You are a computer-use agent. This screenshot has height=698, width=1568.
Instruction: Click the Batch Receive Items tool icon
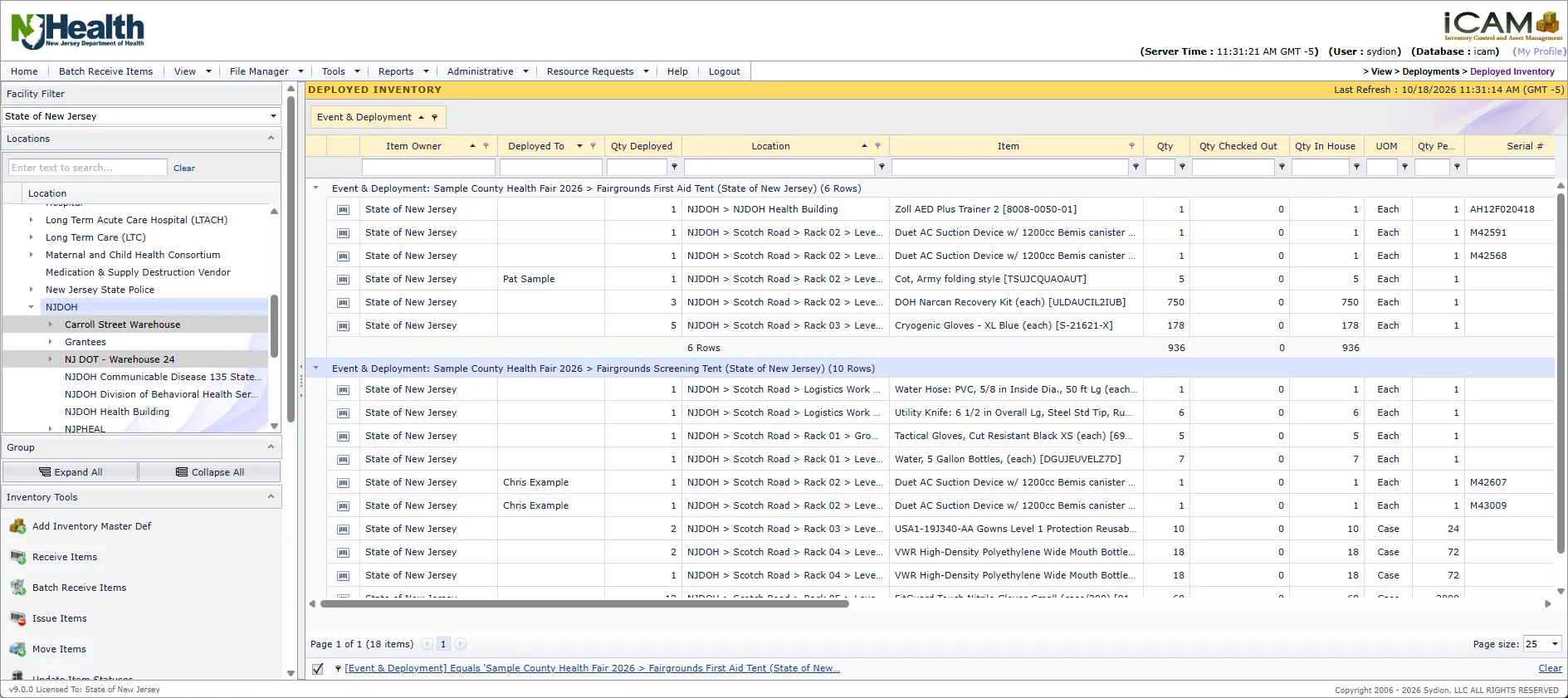pos(17,588)
